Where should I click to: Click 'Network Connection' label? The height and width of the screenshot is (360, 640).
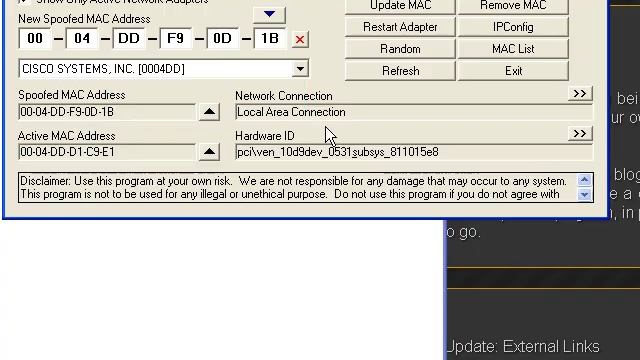pos(284,96)
